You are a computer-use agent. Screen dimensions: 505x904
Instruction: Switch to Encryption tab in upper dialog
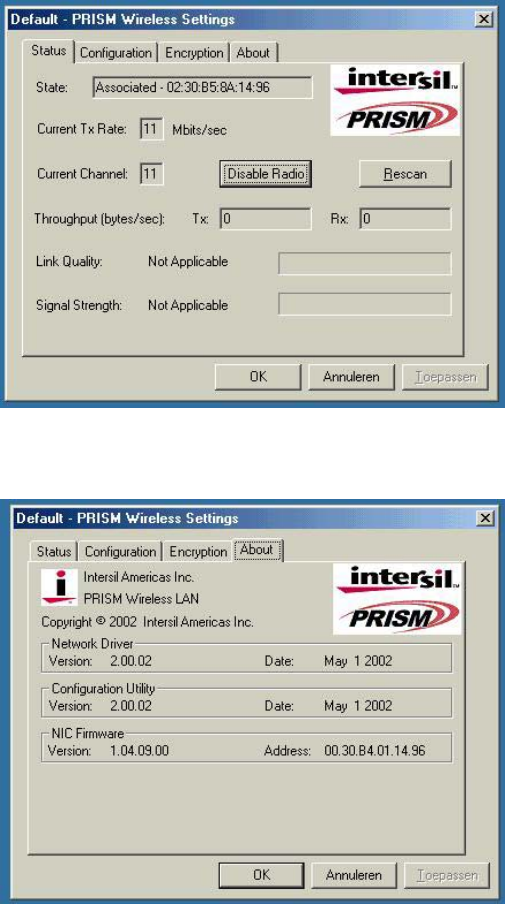point(194,53)
